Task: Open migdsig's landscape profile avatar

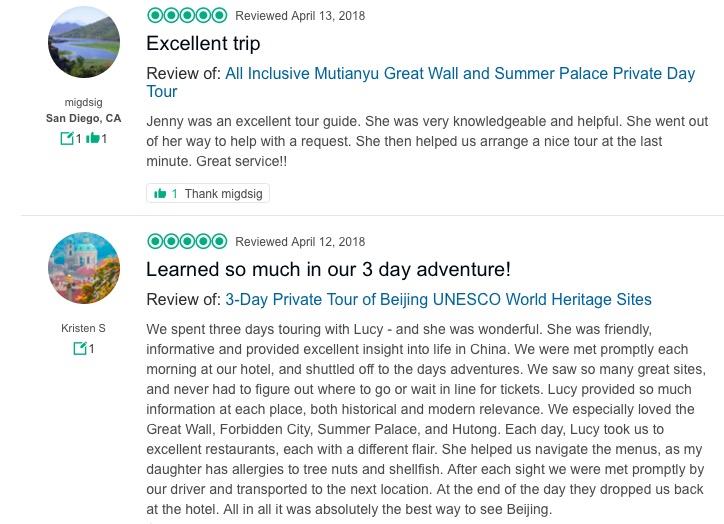Action: pyautogui.click(x=84, y=42)
